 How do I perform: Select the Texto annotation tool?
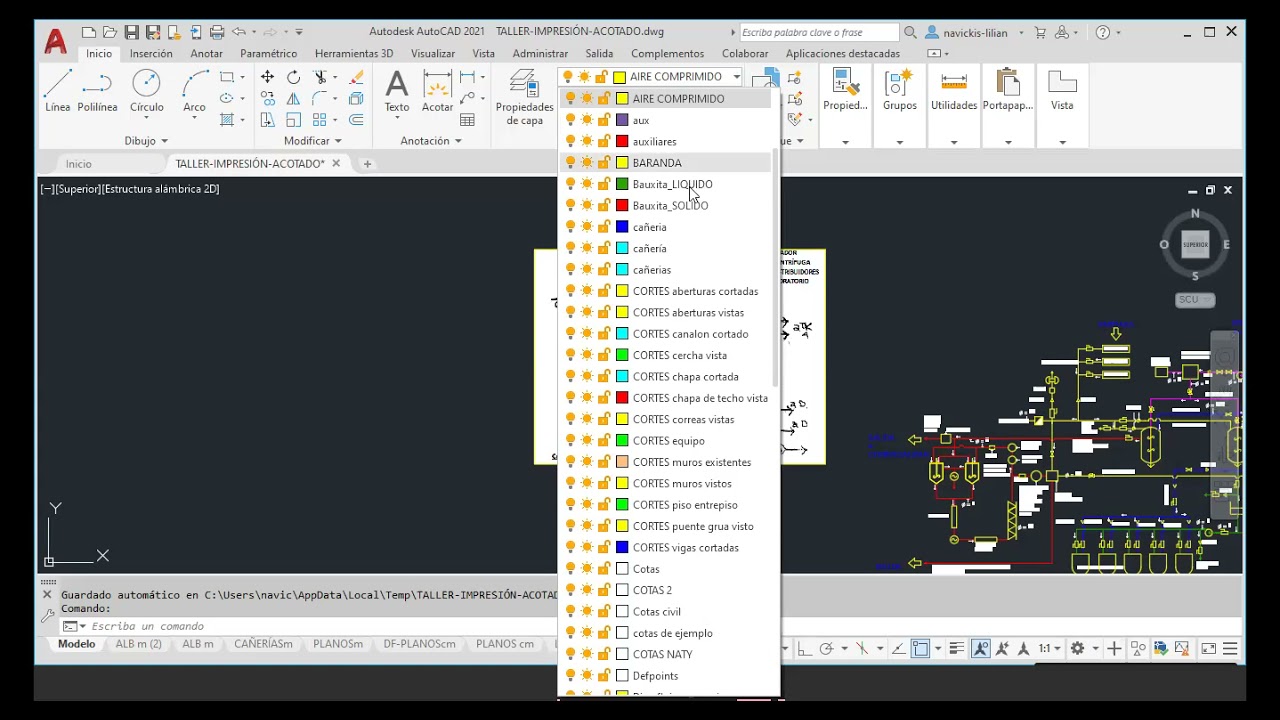pyautogui.click(x=397, y=91)
